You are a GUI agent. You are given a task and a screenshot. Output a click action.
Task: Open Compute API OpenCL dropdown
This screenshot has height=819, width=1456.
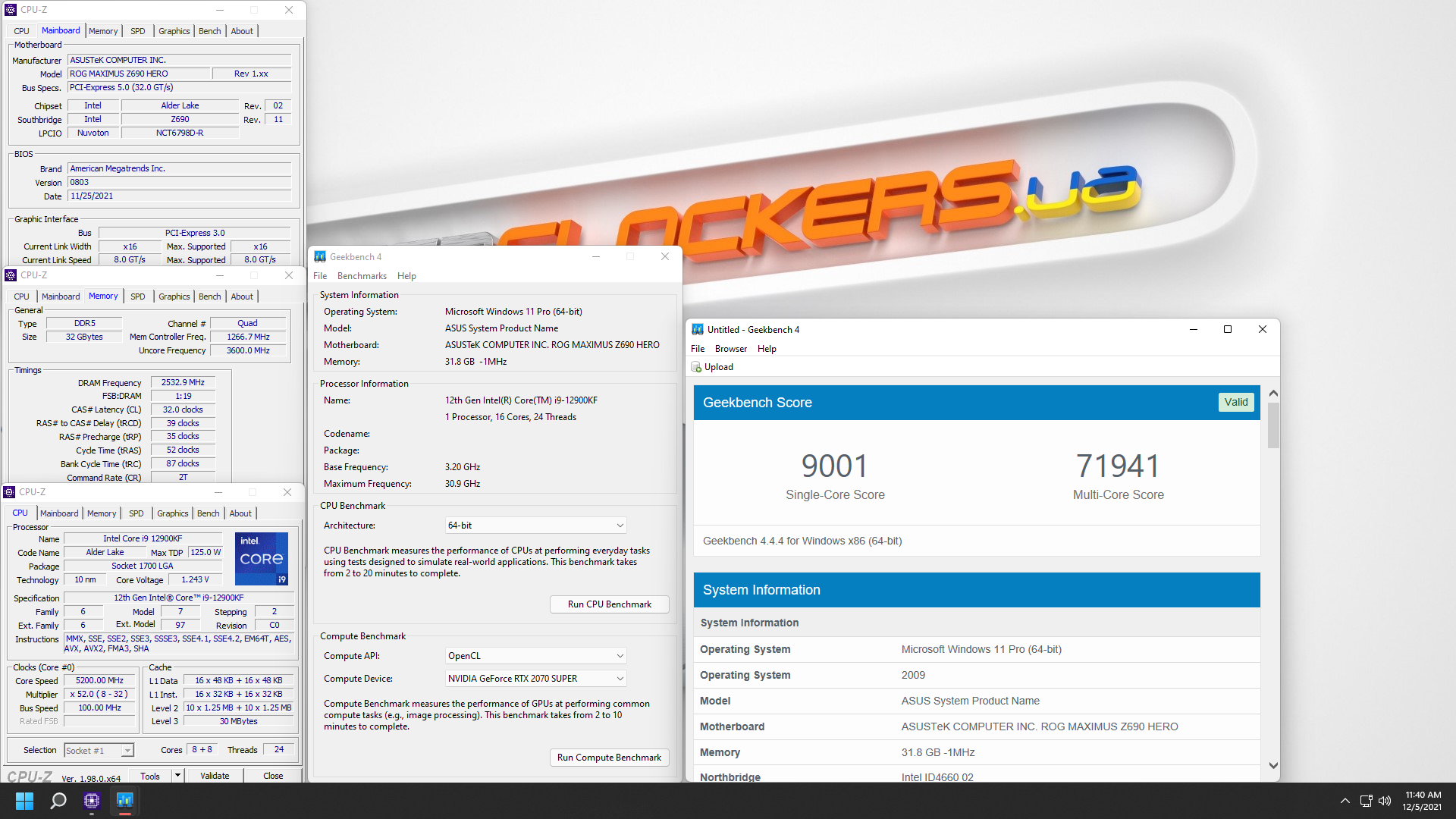point(535,656)
